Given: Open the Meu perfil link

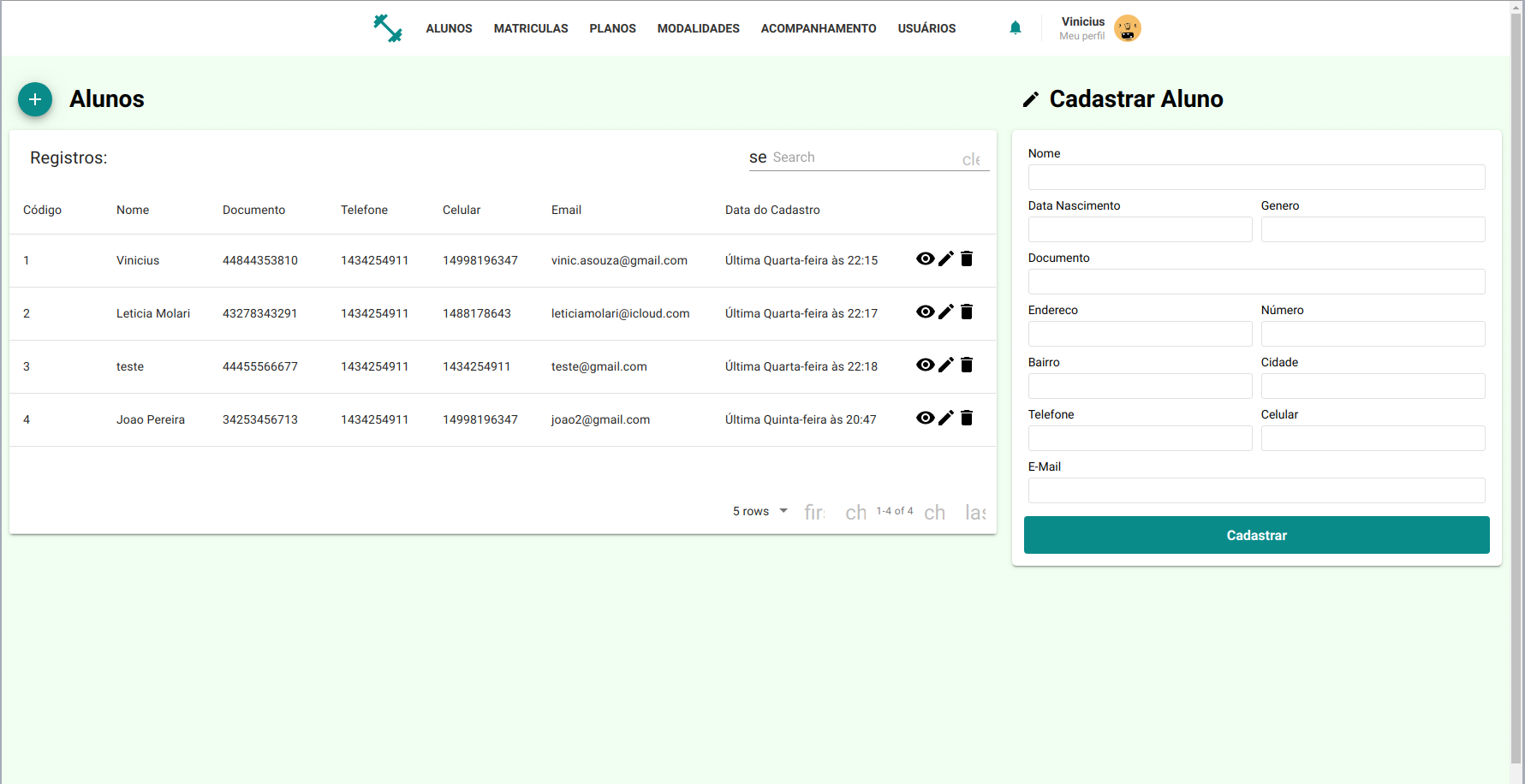Looking at the screenshot, I should point(1081,36).
